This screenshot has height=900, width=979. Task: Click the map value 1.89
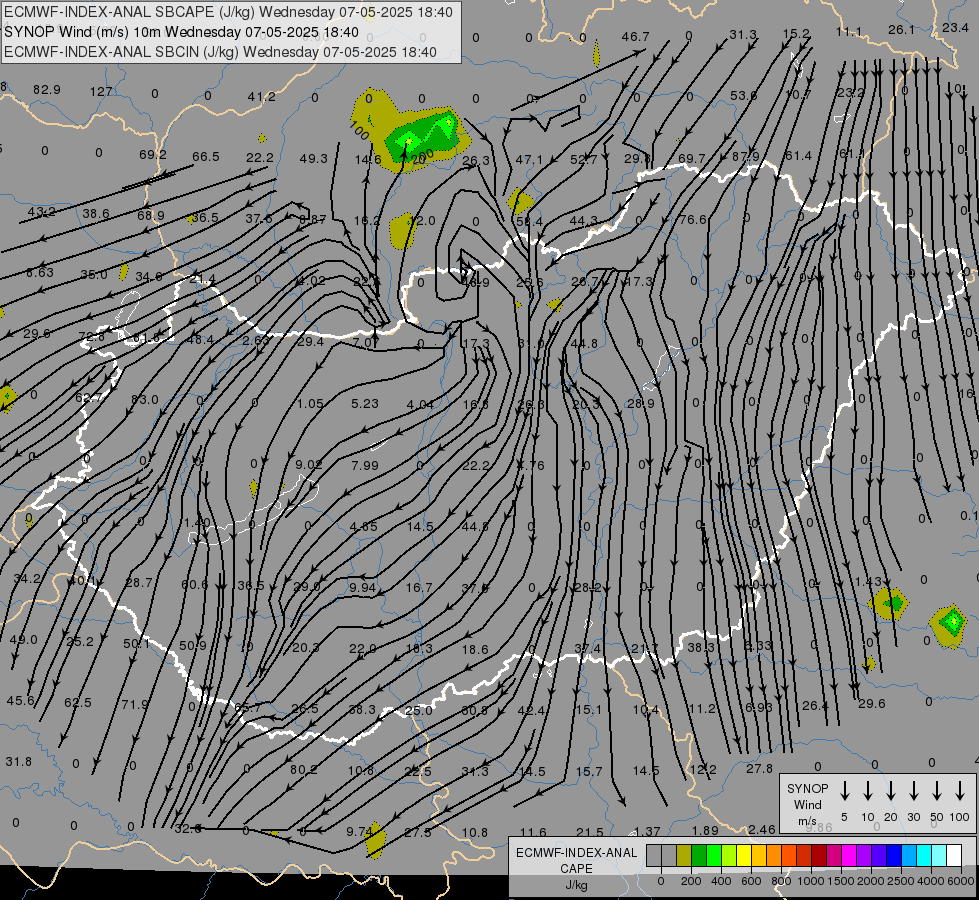point(705,831)
